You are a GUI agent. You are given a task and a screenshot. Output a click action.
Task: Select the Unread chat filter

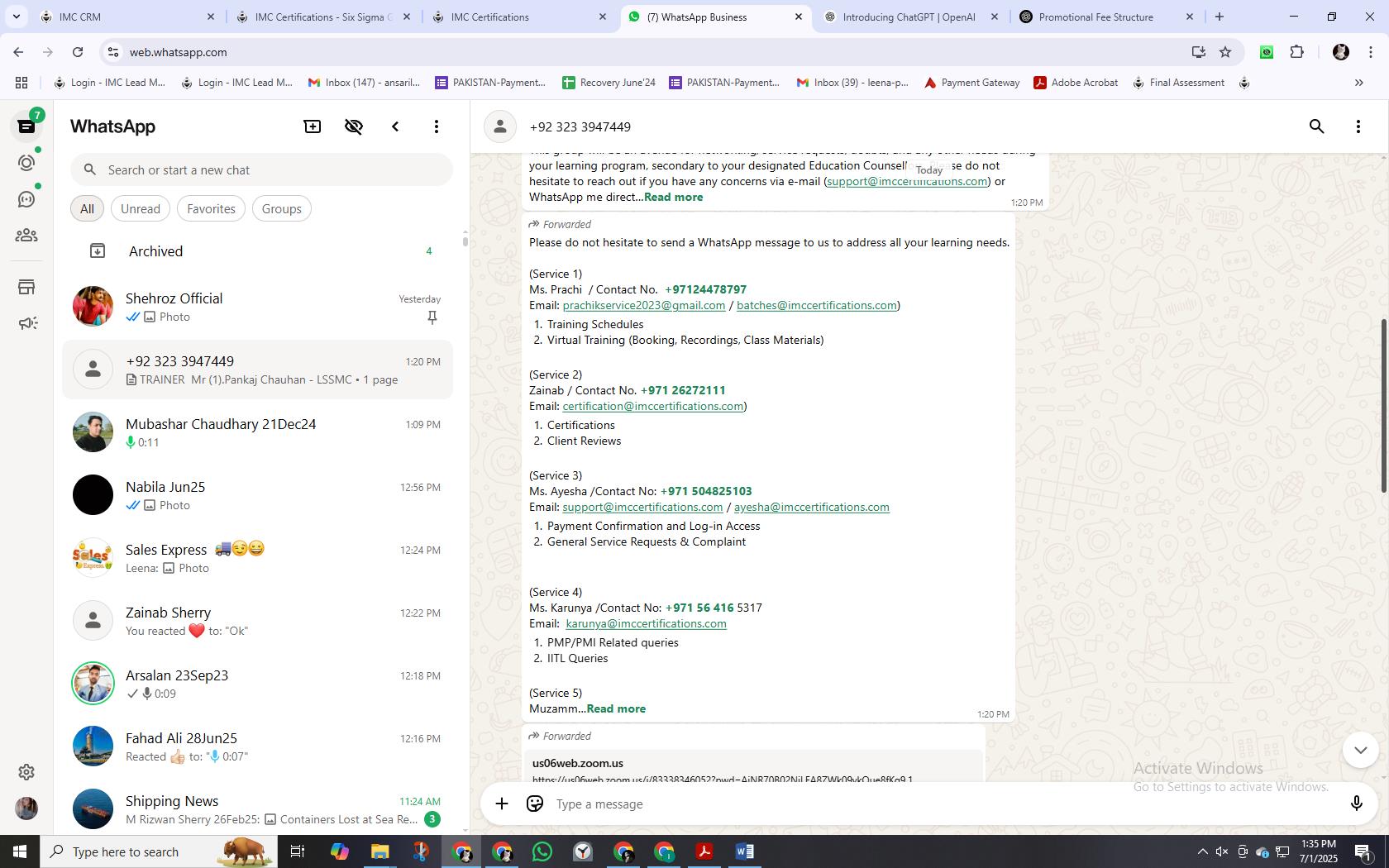(141, 208)
